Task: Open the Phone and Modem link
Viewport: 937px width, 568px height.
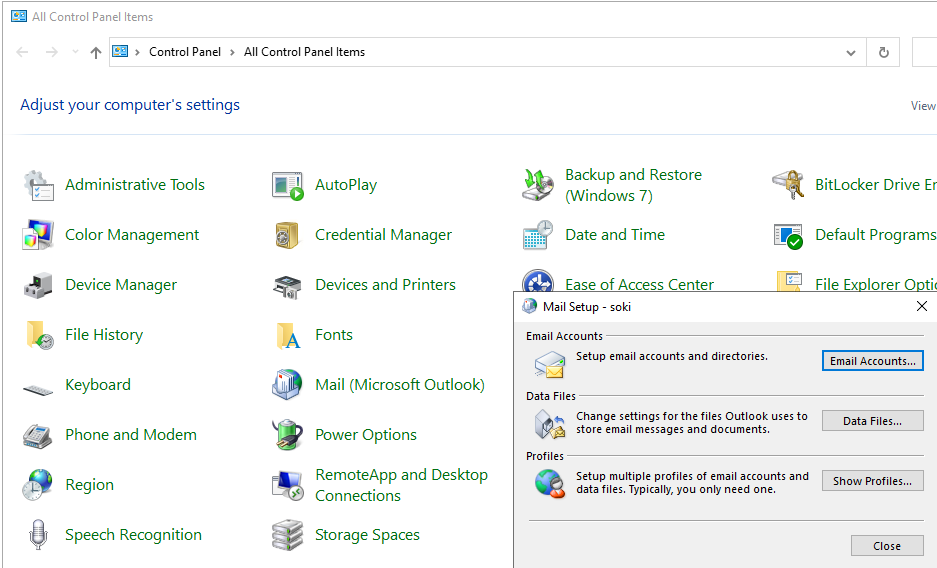Action: pyautogui.click(x=131, y=435)
